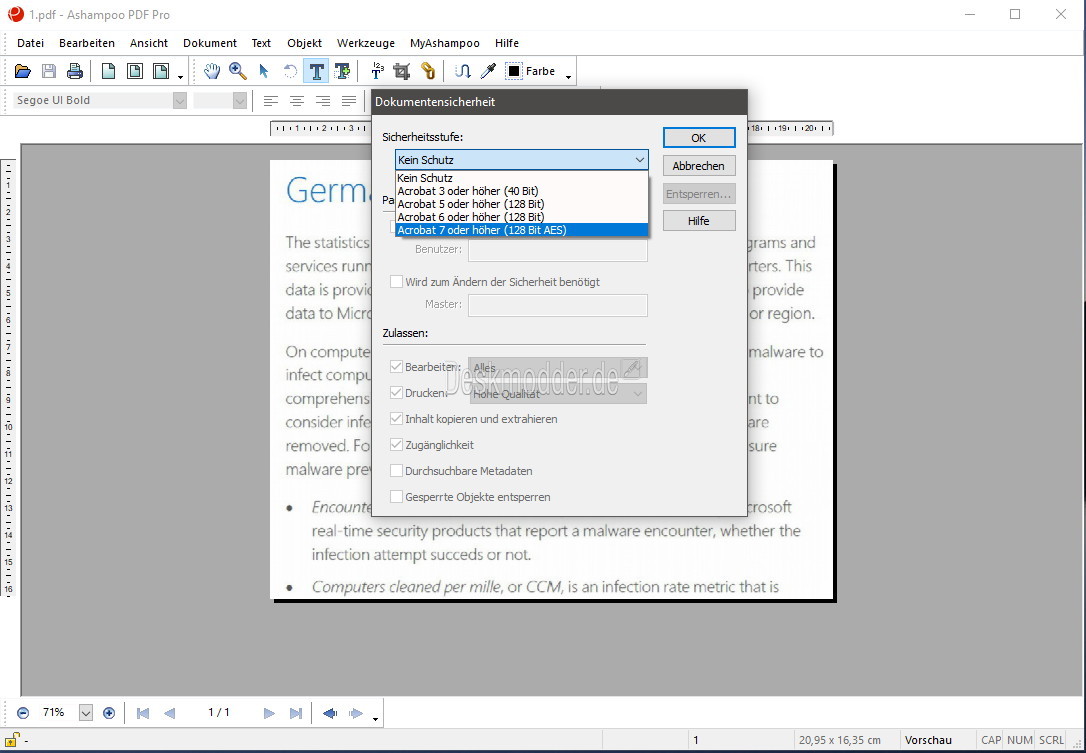Select 'Kein Schutz' list option
The height and width of the screenshot is (753, 1086).
point(522,178)
